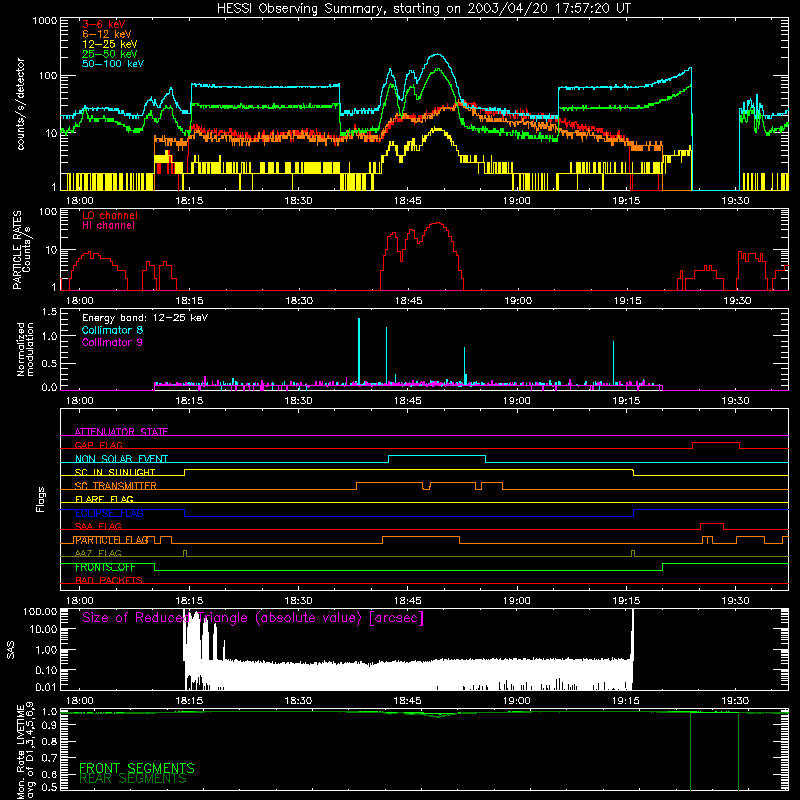Click the Normalized modulation axis label
This screenshot has height=800, width=800.
point(25,349)
